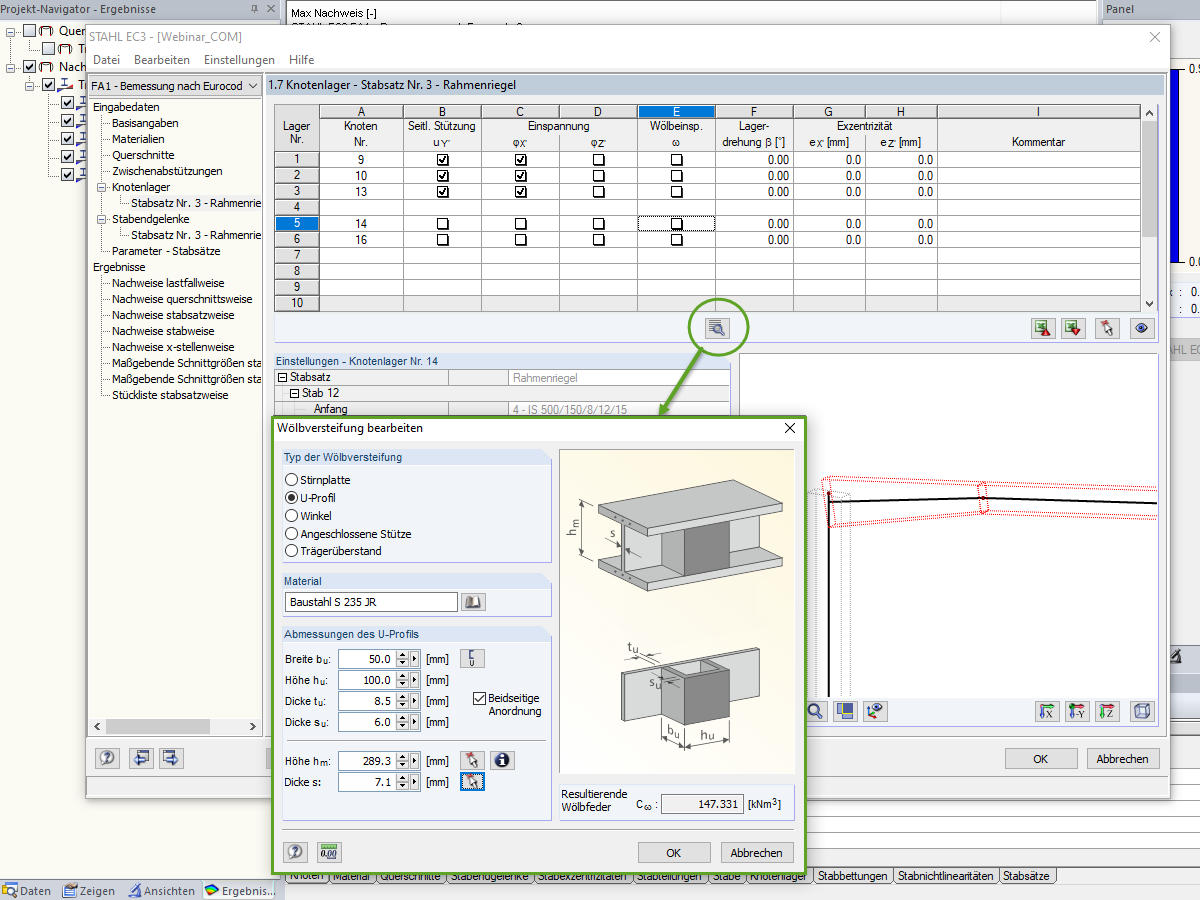
Task: Click rendering mode icon under graphic view
Action: coord(846,711)
